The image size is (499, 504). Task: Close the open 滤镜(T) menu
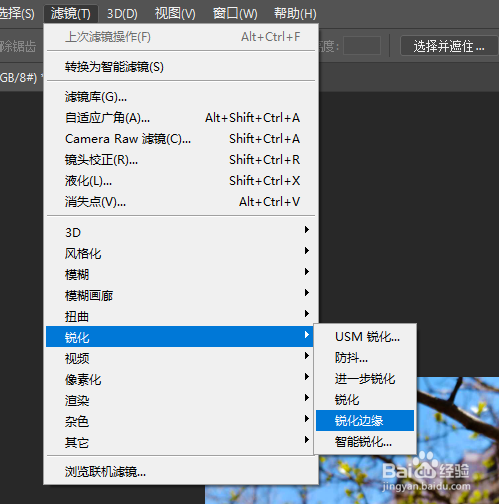[x=71, y=14]
